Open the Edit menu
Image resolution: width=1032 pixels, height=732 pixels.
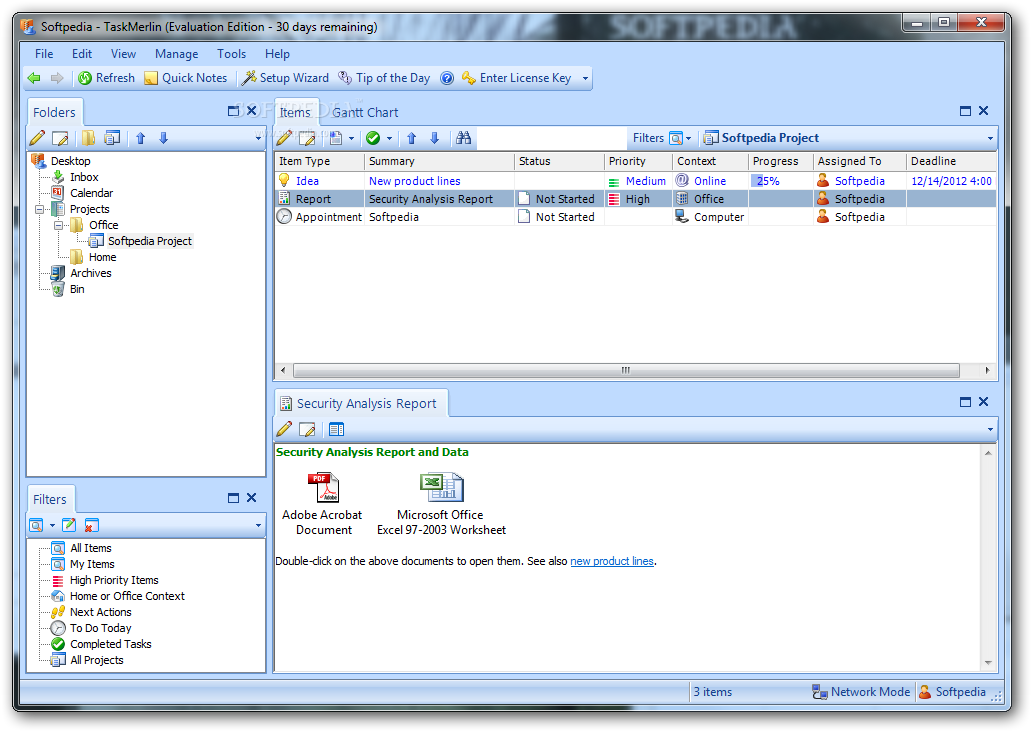pyautogui.click(x=82, y=54)
